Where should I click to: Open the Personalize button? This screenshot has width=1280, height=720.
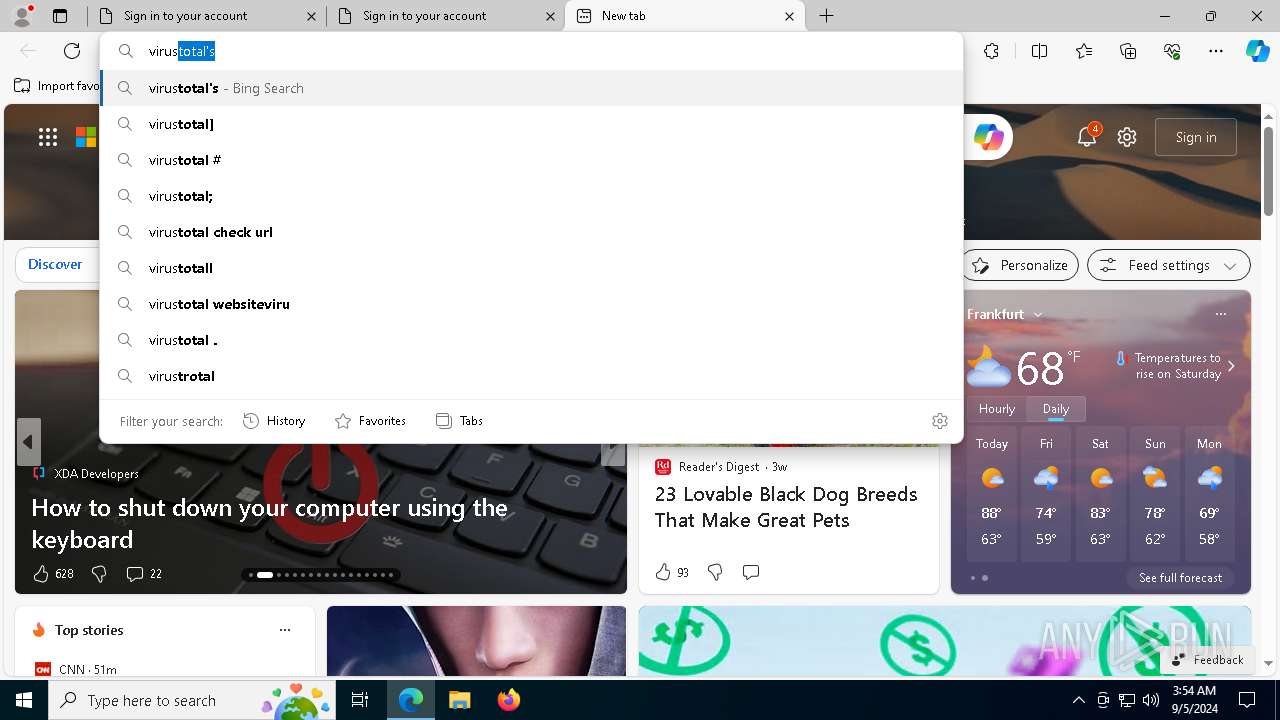point(1020,265)
